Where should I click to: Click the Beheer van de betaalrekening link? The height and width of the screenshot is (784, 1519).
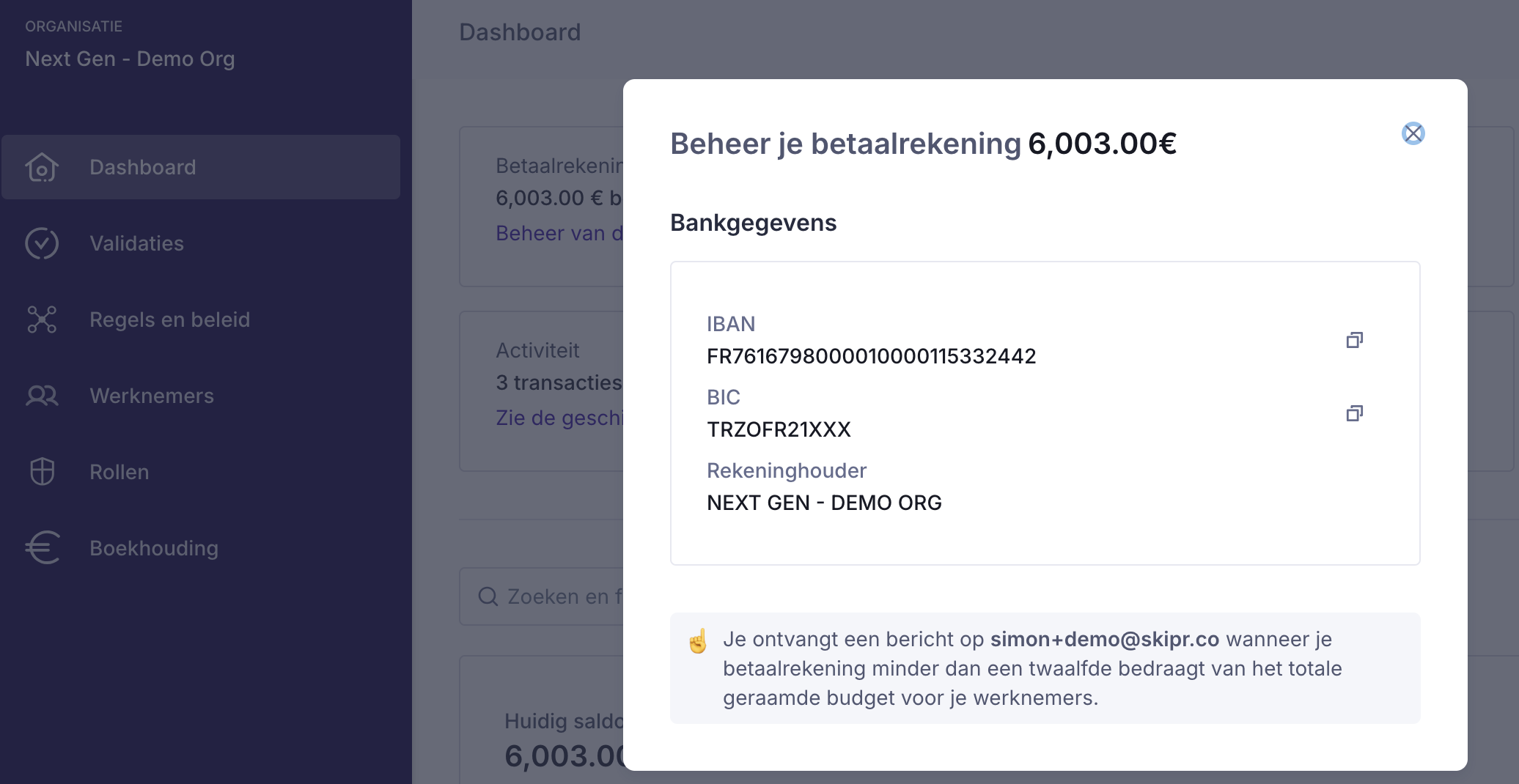559,233
